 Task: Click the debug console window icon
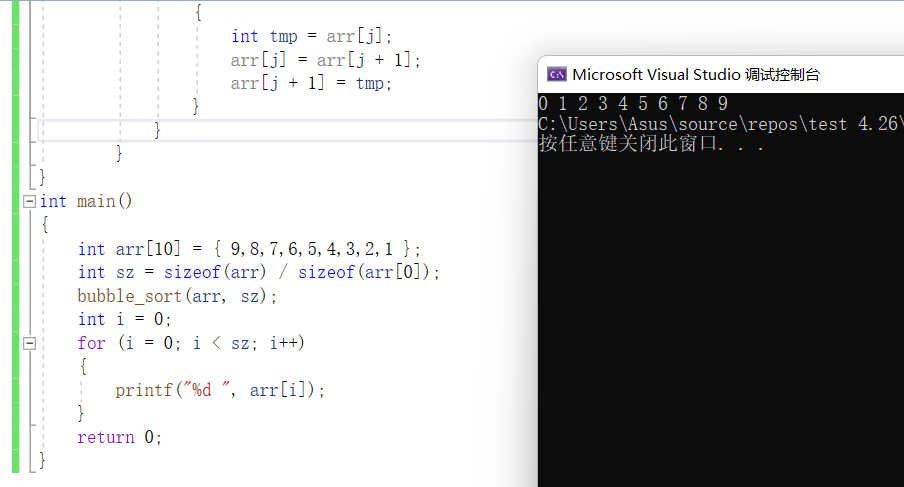(556, 74)
